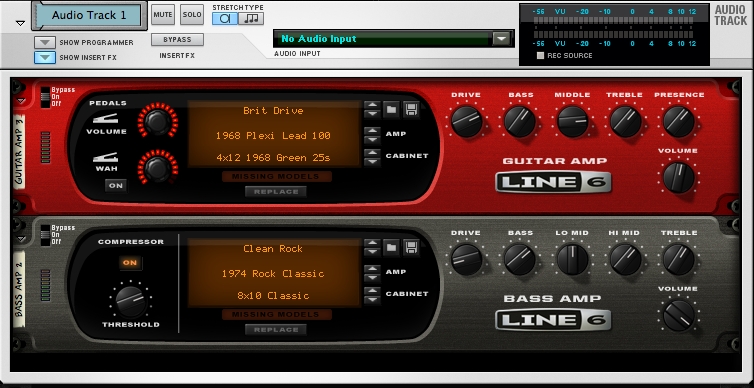Enable the REC SOURCE checkbox

[x=540, y=55]
